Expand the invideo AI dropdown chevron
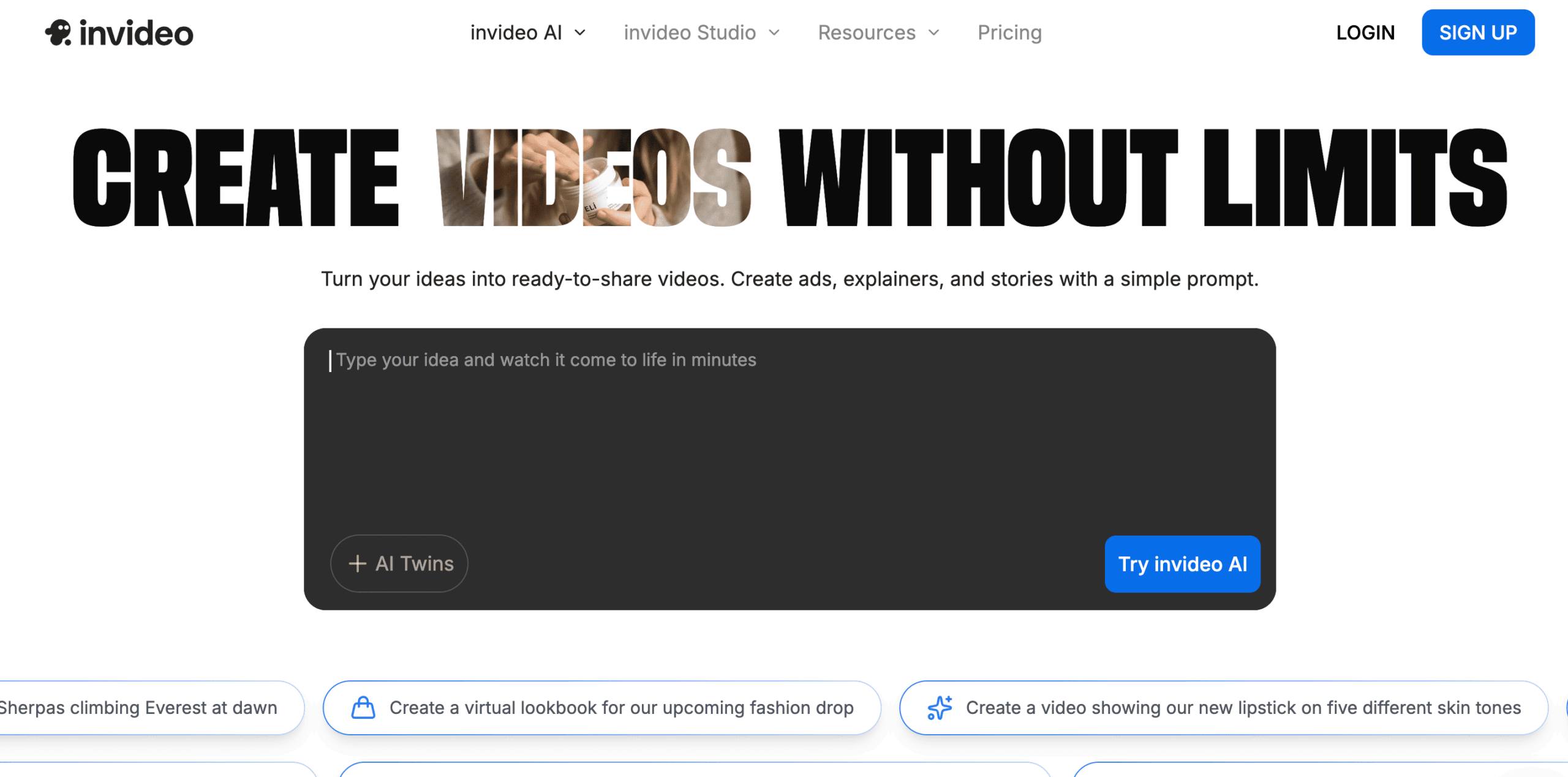 (x=580, y=32)
